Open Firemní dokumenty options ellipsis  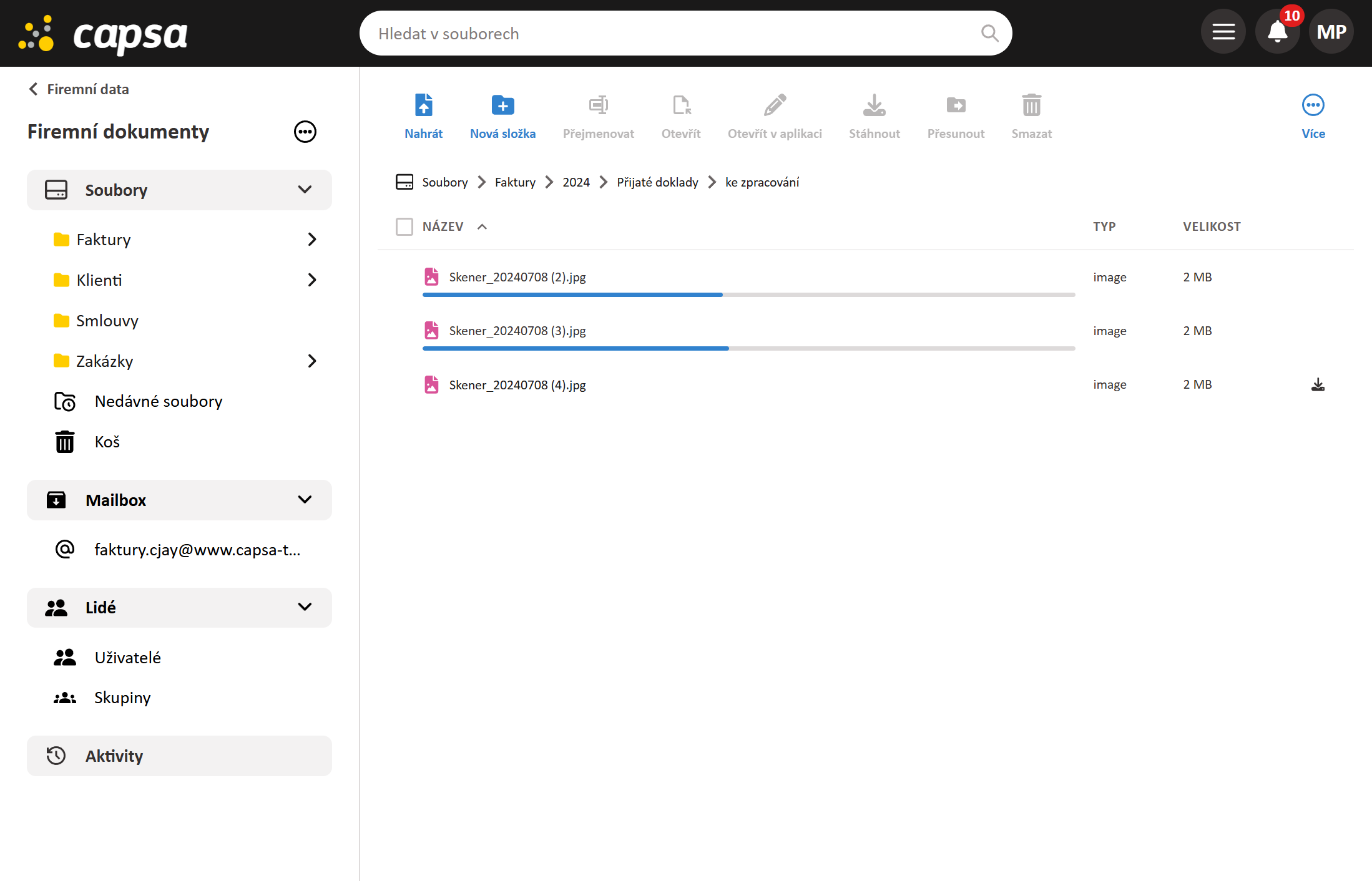[x=305, y=132]
